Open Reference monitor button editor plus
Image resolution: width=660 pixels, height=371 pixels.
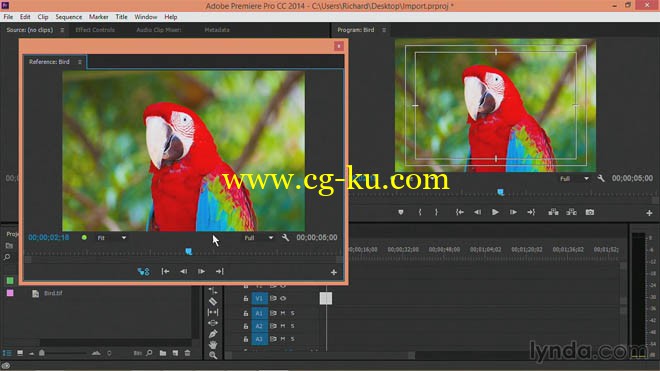(x=334, y=272)
